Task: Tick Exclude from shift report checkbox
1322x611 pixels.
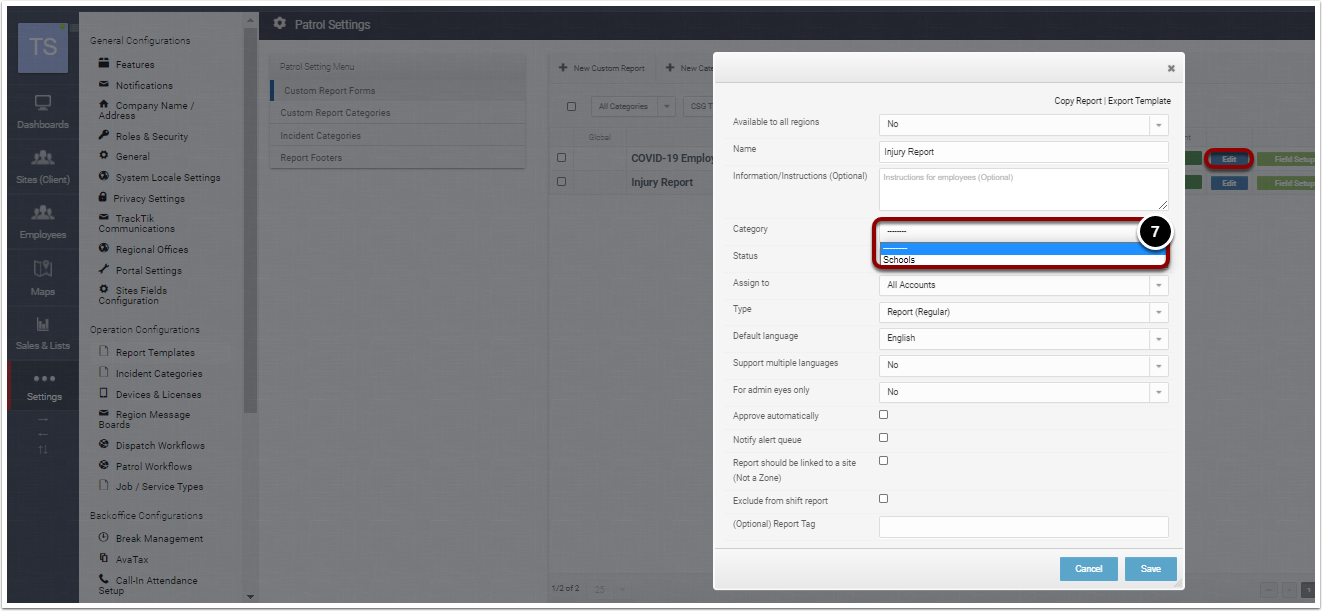Action: [x=883, y=499]
